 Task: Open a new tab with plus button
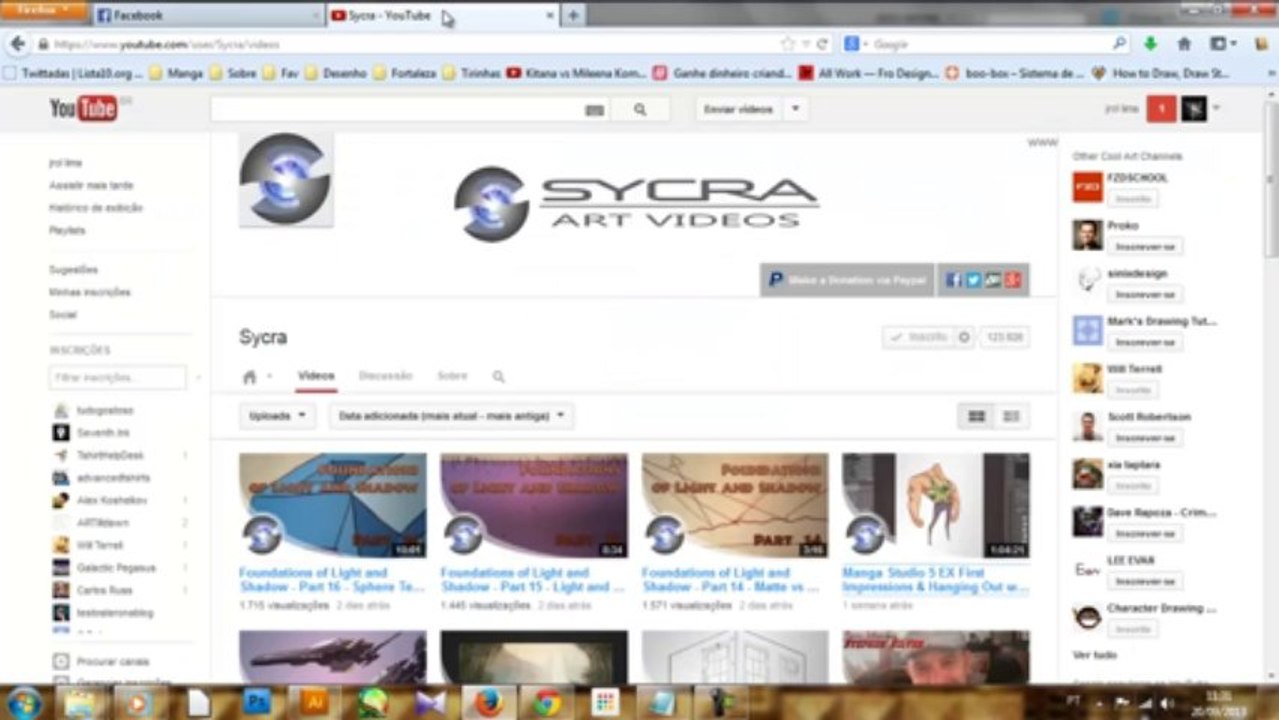pyautogui.click(x=573, y=16)
